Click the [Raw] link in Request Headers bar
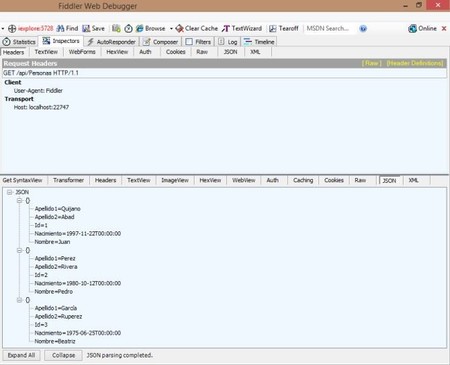 click(x=372, y=63)
